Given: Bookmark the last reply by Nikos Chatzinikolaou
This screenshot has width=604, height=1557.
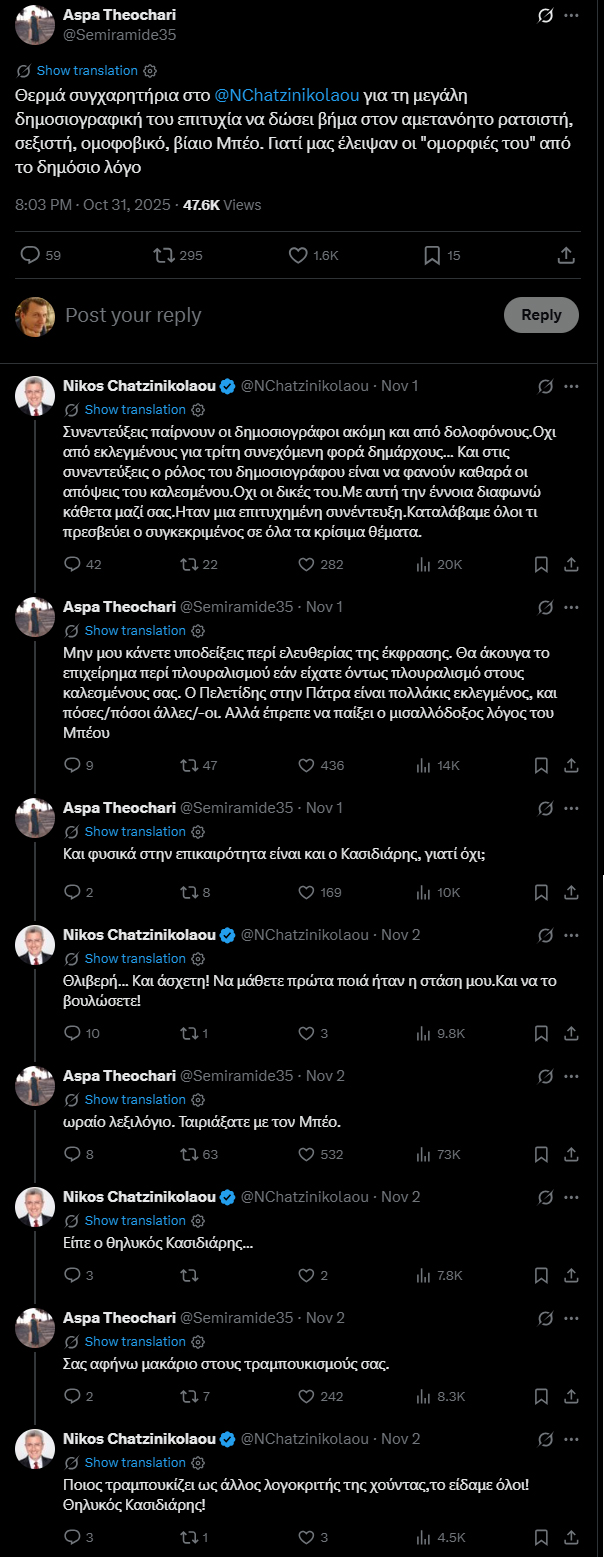Looking at the screenshot, I should (x=541, y=1537).
